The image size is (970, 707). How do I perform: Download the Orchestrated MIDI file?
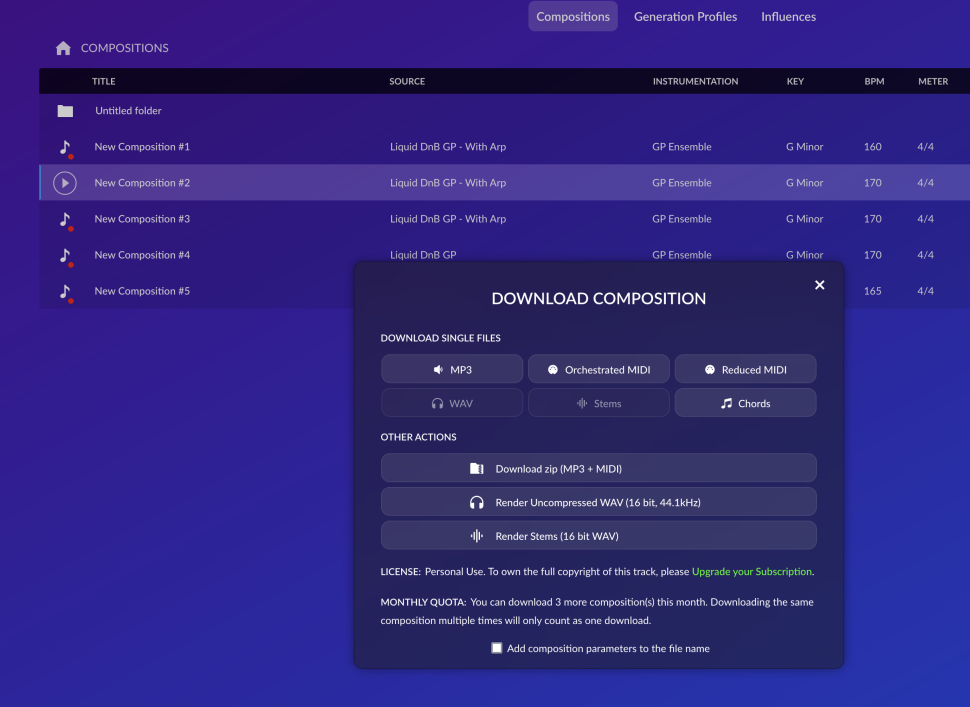tap(598, 369)
